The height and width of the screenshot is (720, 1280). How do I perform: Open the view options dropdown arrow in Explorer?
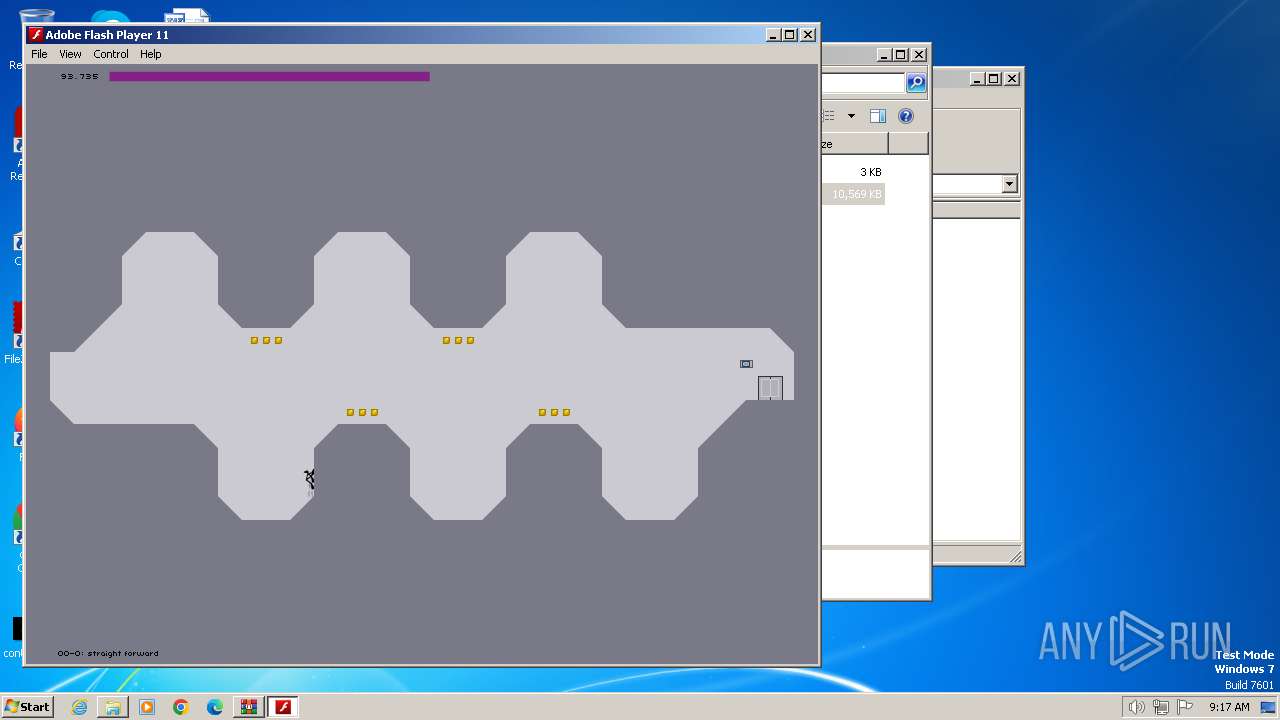coord(851,116)
